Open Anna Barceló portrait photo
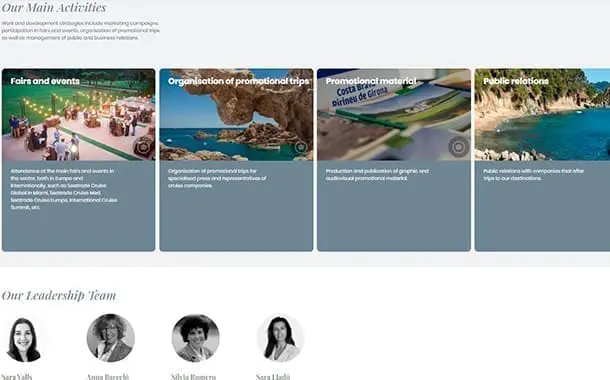 110,338
